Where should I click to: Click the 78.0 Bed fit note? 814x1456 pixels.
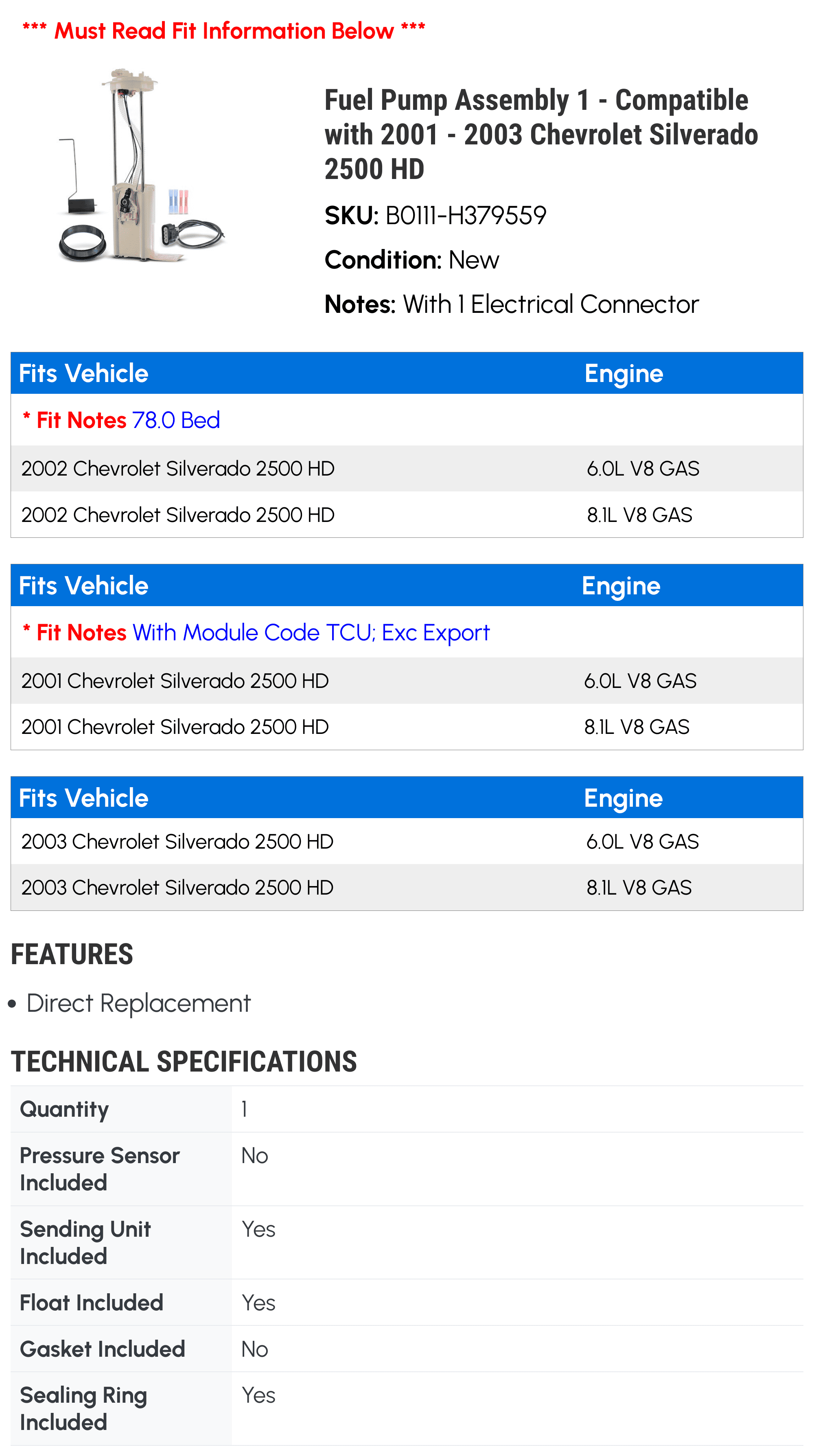pos(176,420)
